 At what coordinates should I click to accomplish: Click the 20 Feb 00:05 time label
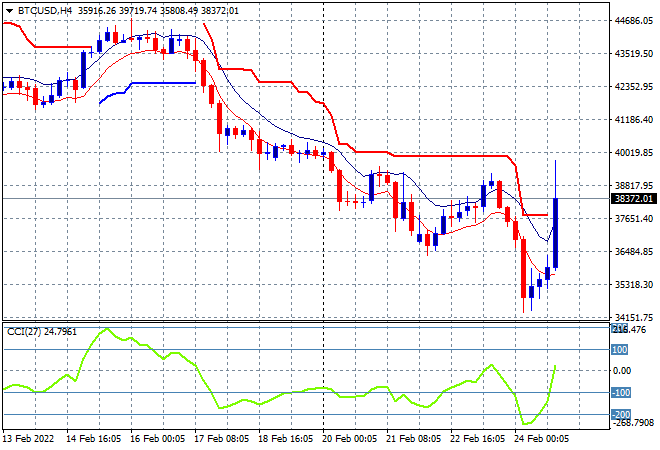tap(349, 439)
